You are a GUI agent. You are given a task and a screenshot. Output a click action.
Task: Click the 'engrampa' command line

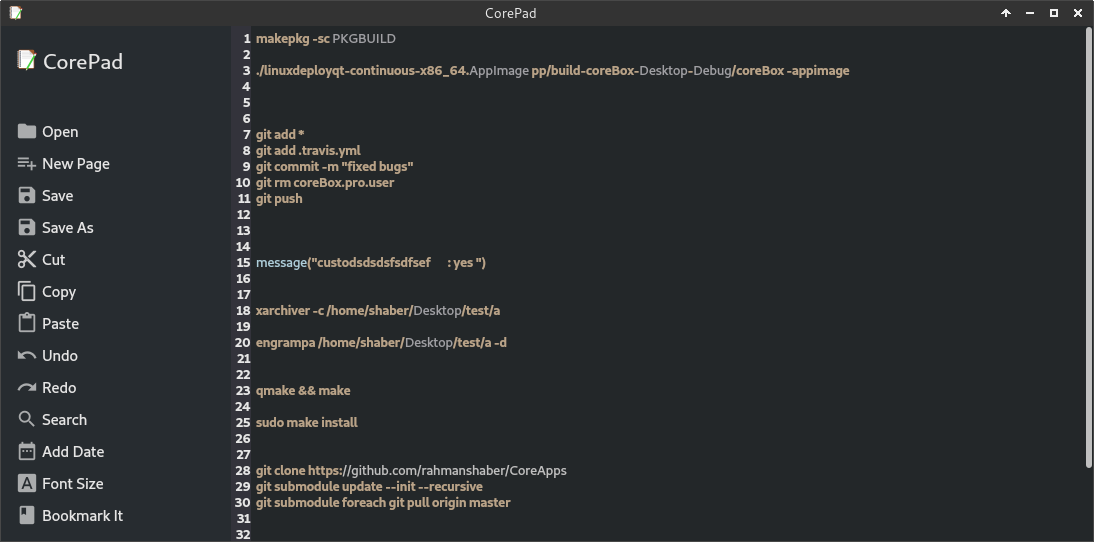[x=382, y=342]
